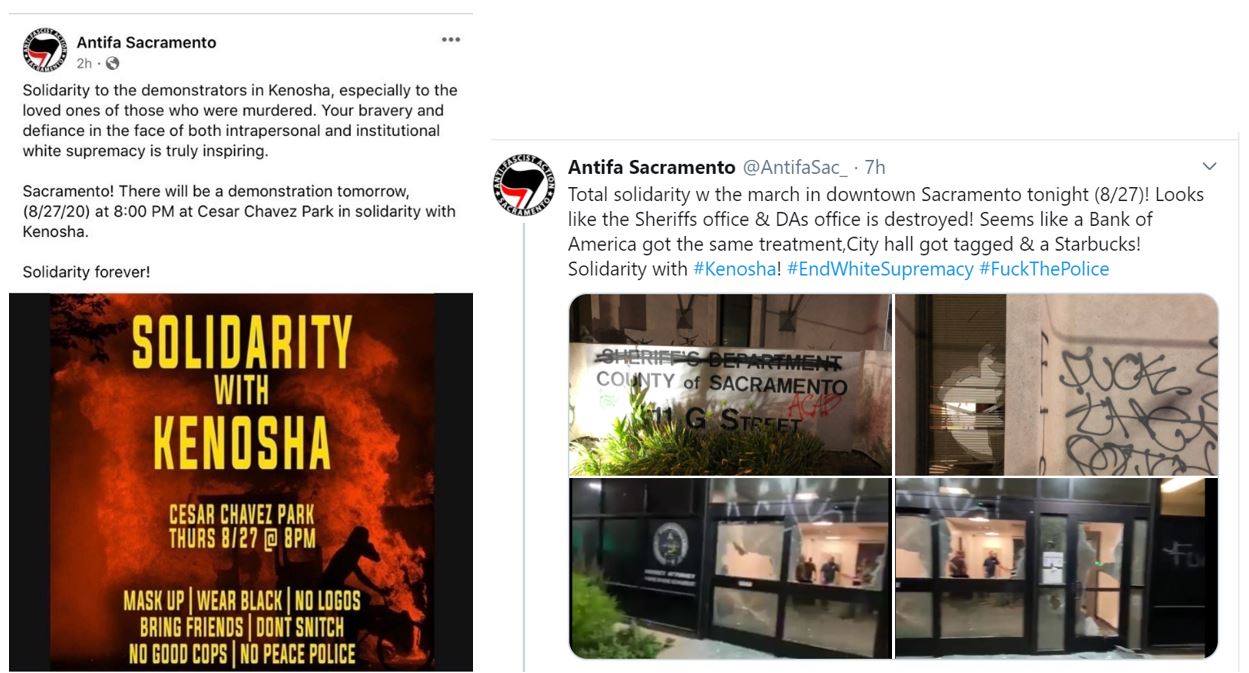
Task: Open the graffiti wall photo
Action: 1056,384
